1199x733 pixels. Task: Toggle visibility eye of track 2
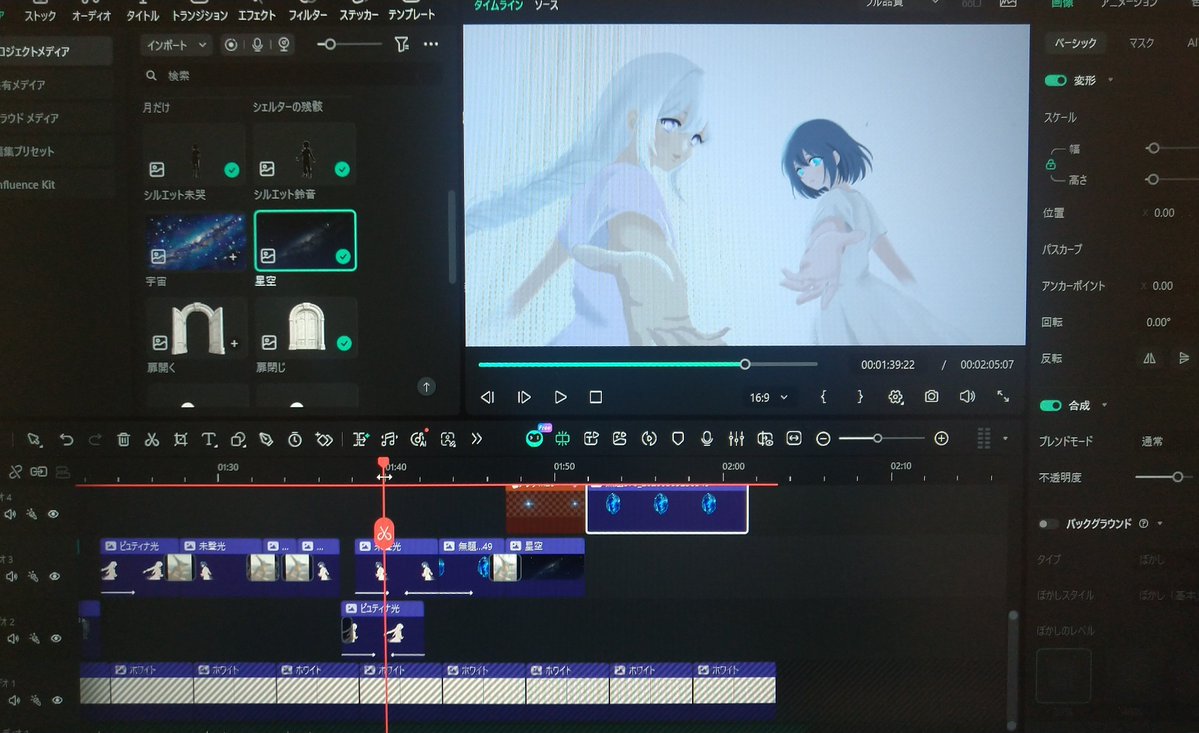pyautogui.click(x=56, y=638)
